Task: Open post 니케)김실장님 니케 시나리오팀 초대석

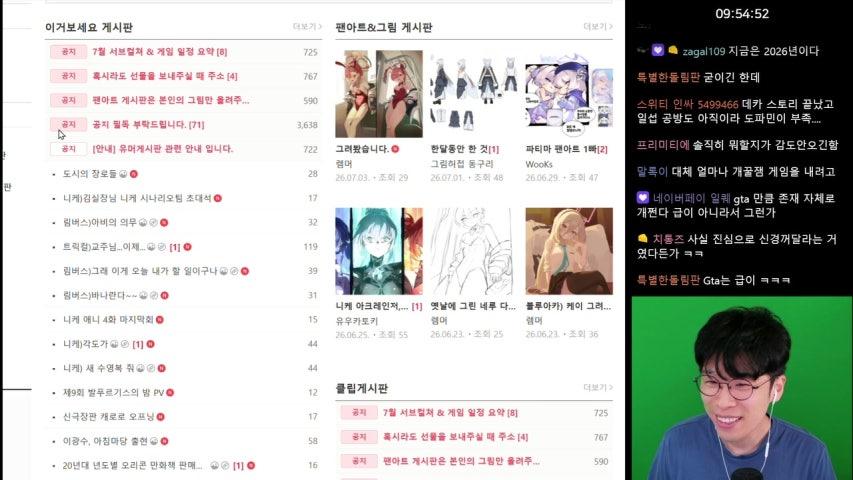Action: click(x=137, y=198)
